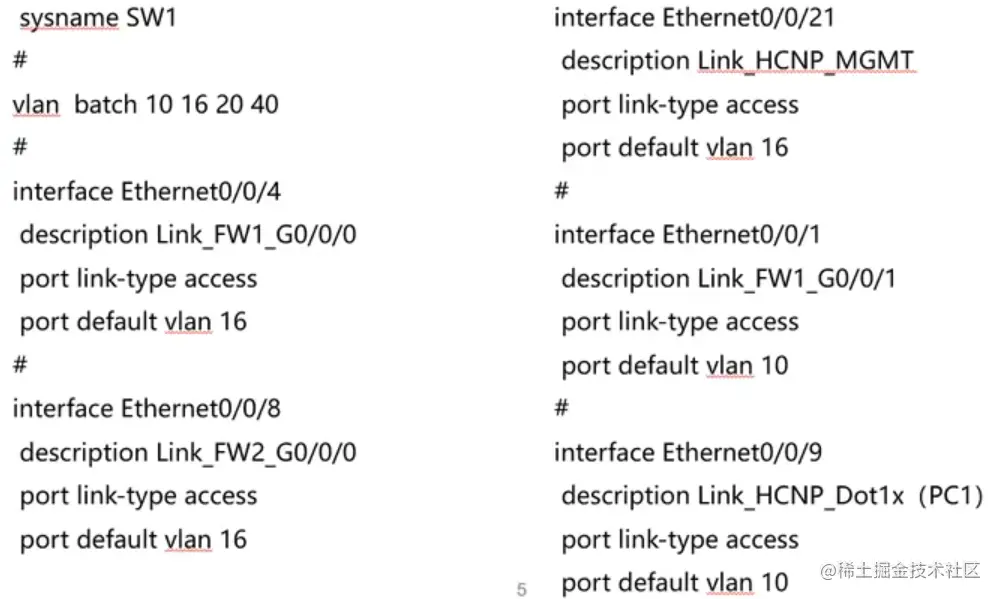Click port default vlan 16 under Ethernet0/0/4

coord(133,322)
